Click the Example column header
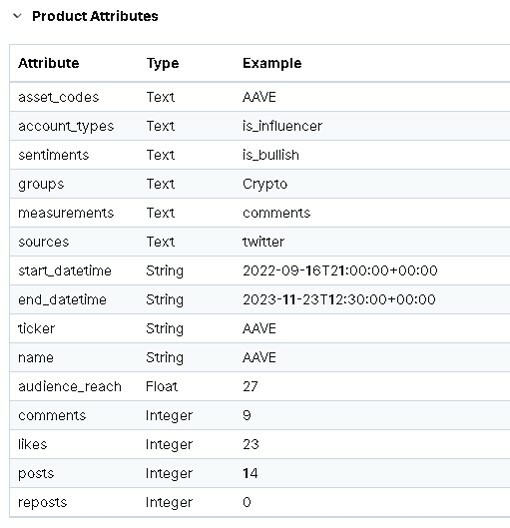Viewport: 510px width, 528px height. coord(272,63)
